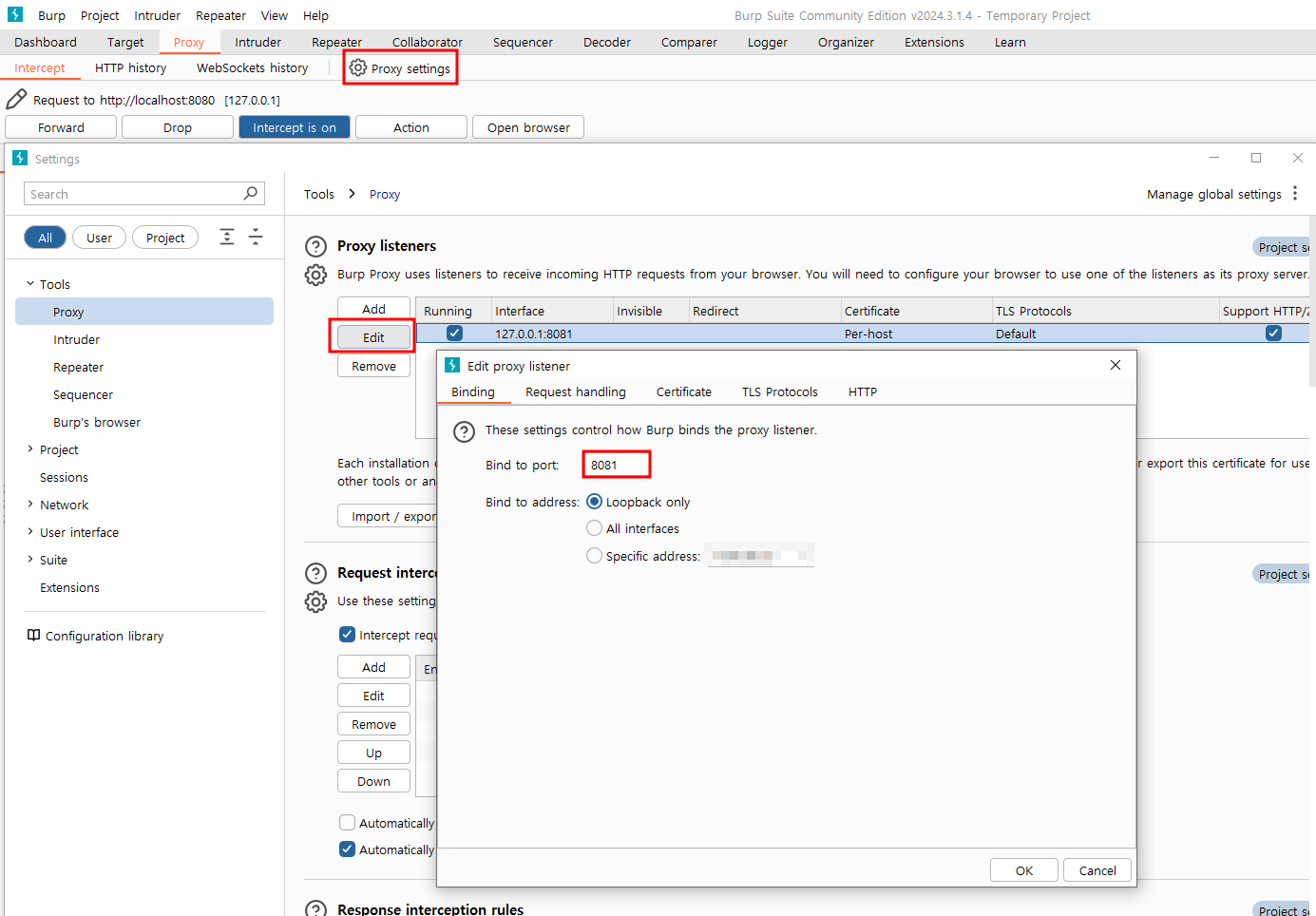Open the Specific address dropdown
This screenshot has height=916, width=1316.
(x=760, y=555)
